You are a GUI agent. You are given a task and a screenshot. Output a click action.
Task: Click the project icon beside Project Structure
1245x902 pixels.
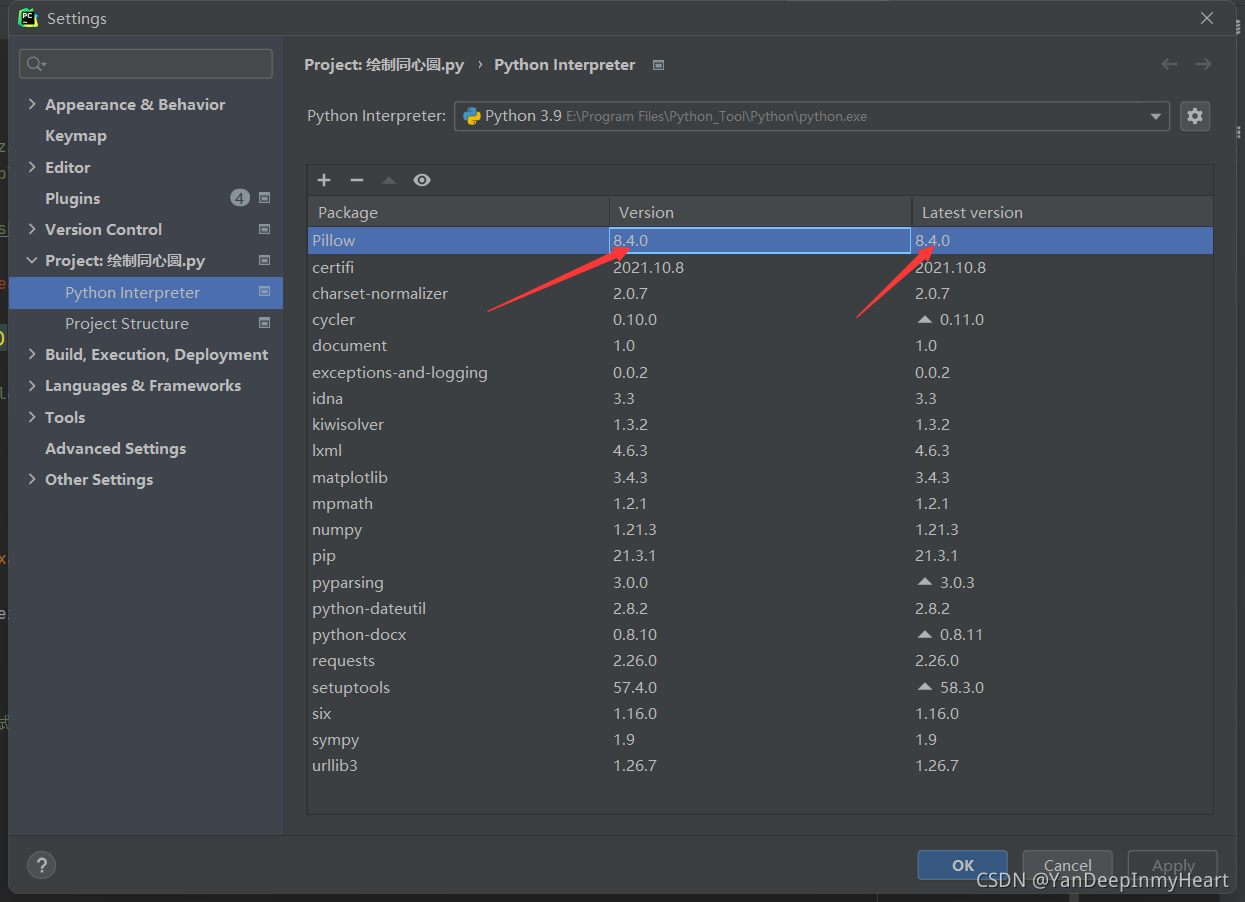264,323
